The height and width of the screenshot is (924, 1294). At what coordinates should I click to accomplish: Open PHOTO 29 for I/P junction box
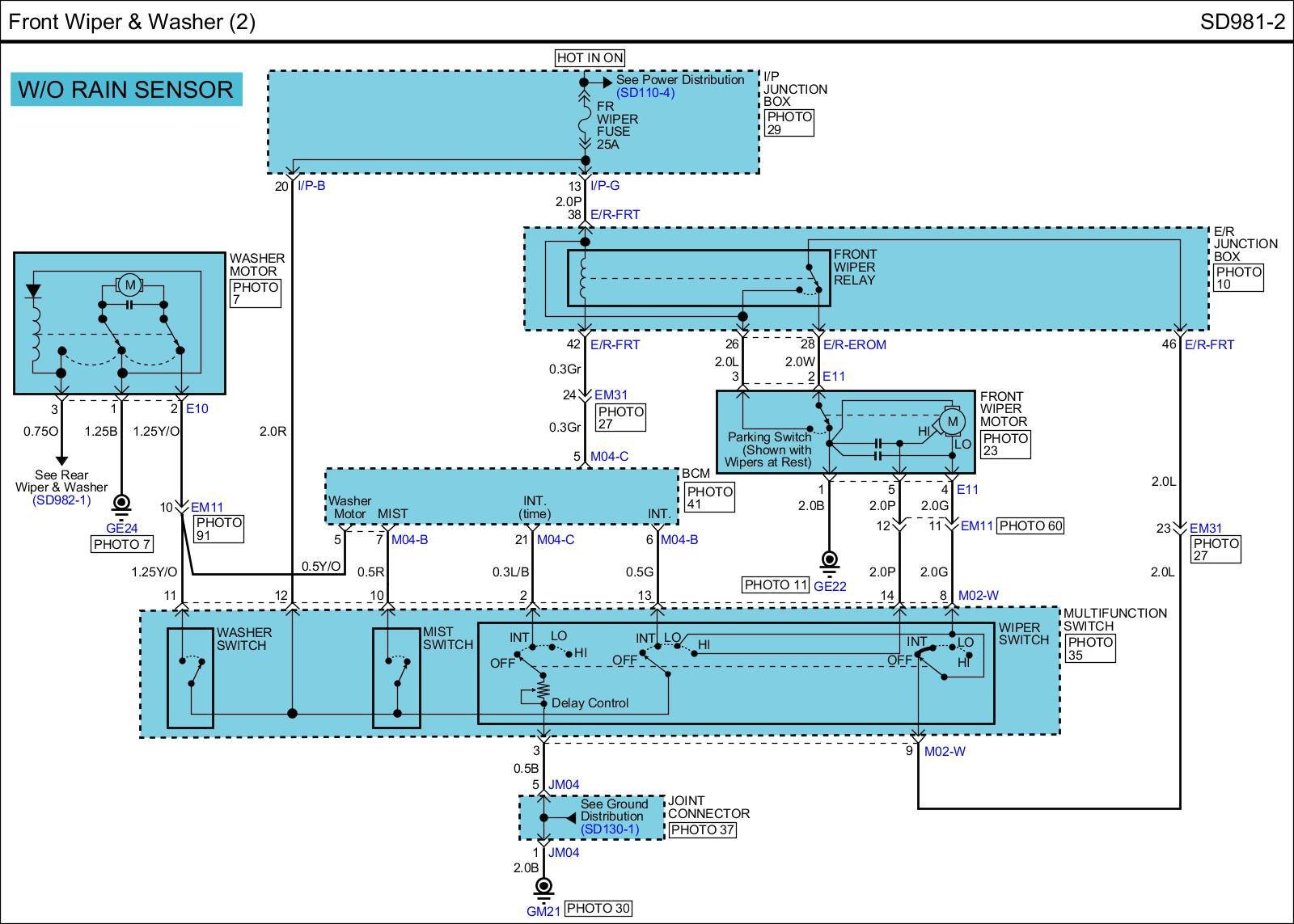[x=789, y=123]
